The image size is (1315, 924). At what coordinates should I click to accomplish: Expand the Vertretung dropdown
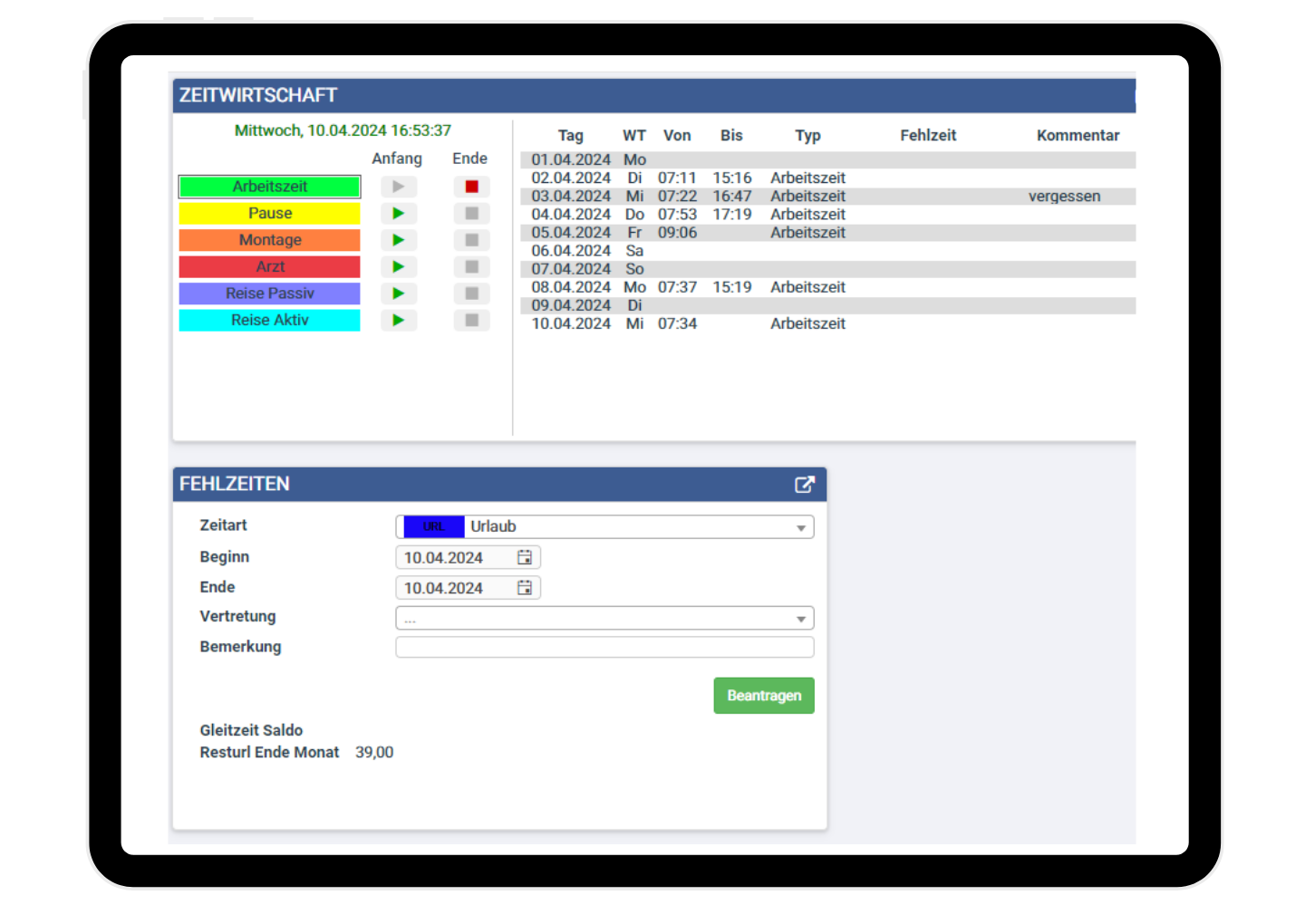(800, 619)
